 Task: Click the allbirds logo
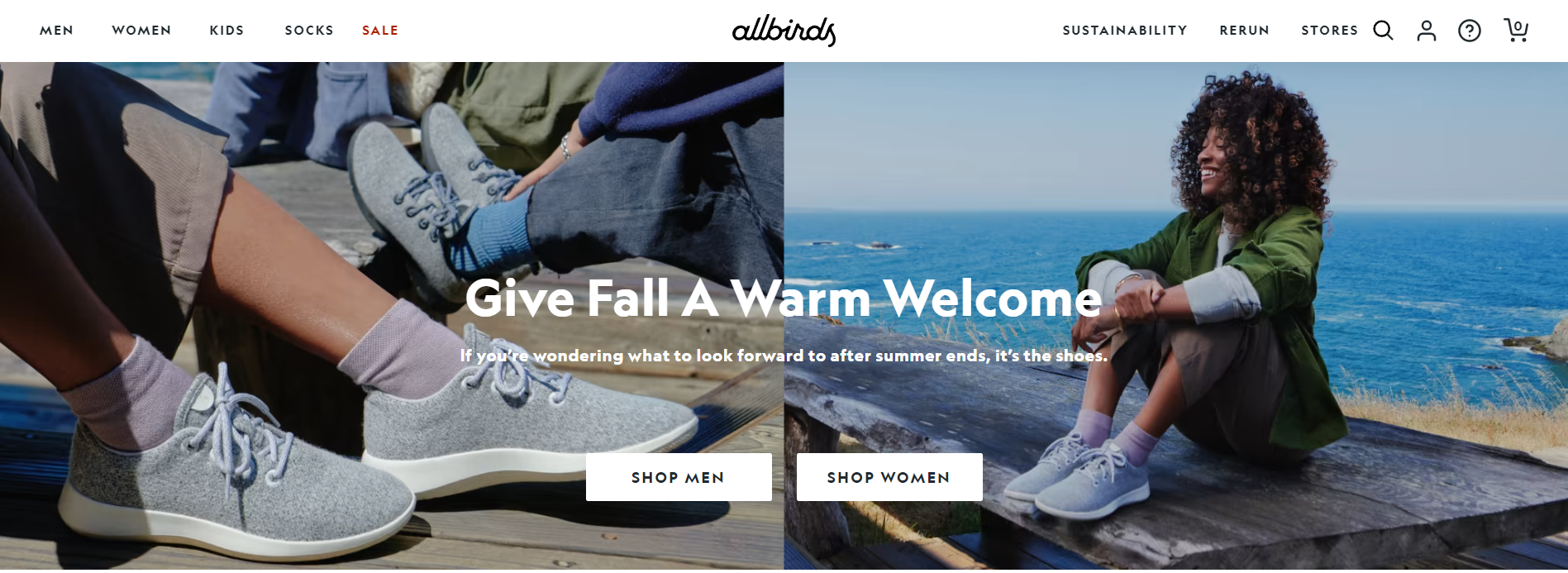[x=784, y=31]
